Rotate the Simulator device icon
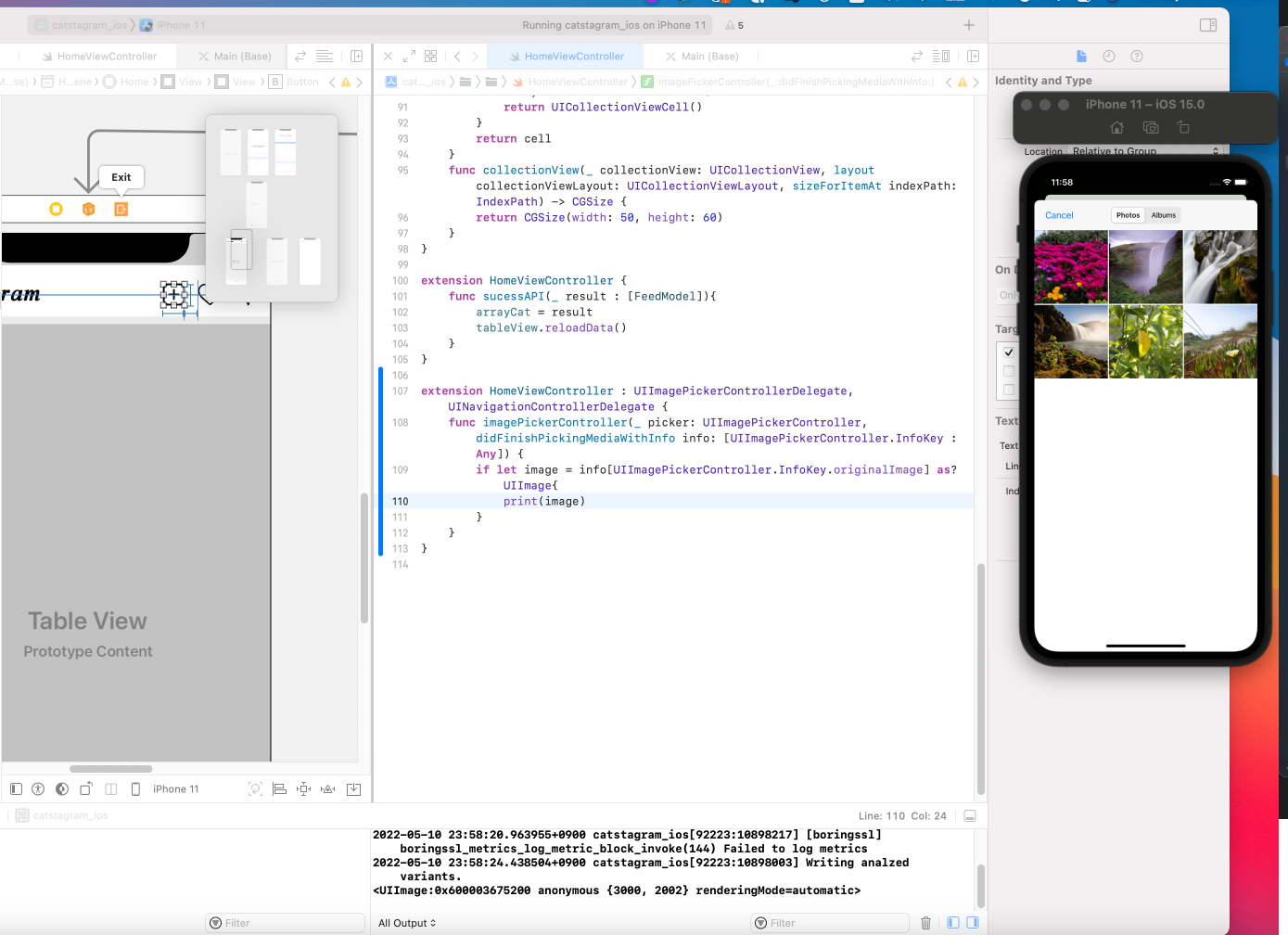Image resolution: width=1288 pixels, height=935 pixels. click(x=1183, y=128)
